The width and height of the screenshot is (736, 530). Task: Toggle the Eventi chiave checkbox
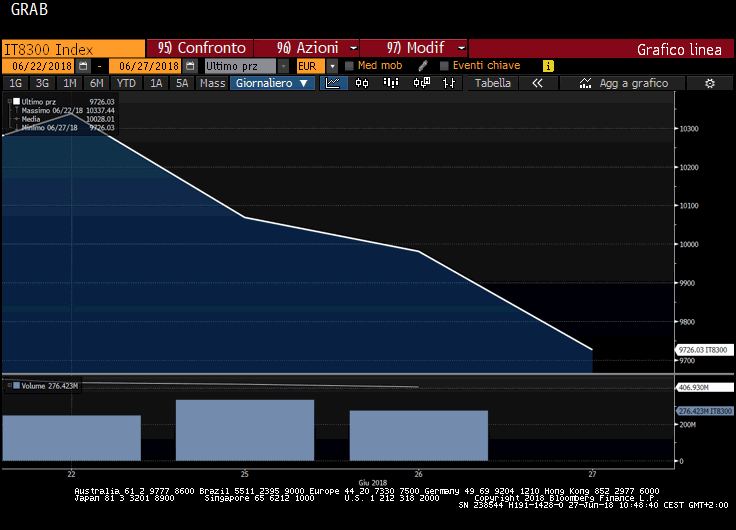click(x=444, y=66)
